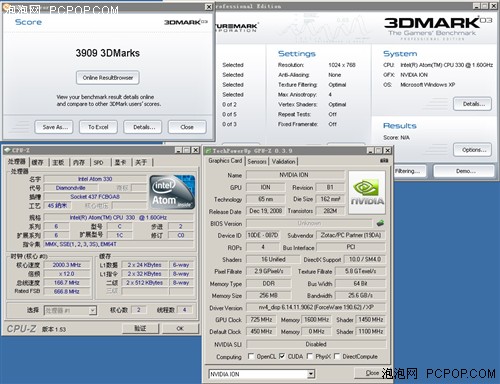Select the 显卡 tab in CPU-Z

[120, 162]
